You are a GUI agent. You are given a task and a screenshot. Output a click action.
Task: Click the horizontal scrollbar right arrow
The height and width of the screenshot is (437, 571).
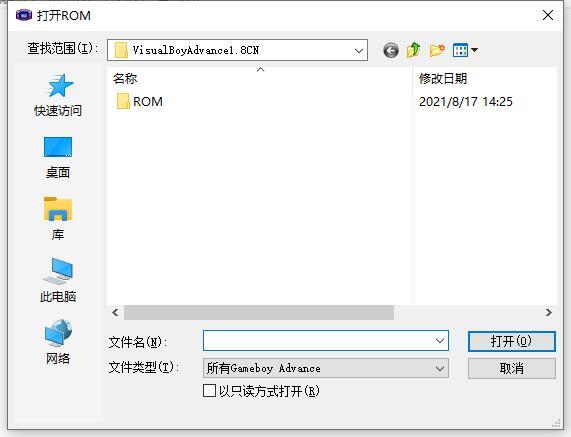pyautogui.click(x=549, y=312)
